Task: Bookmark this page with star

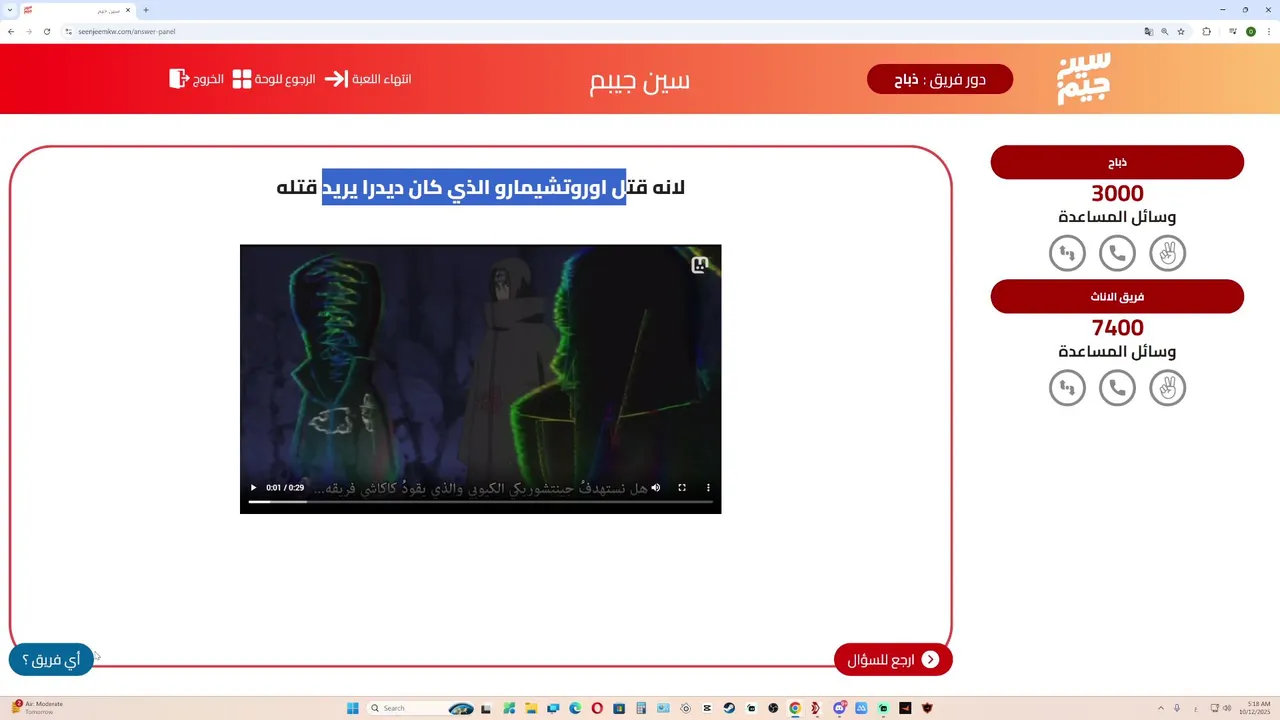Action: point(1181,31)
